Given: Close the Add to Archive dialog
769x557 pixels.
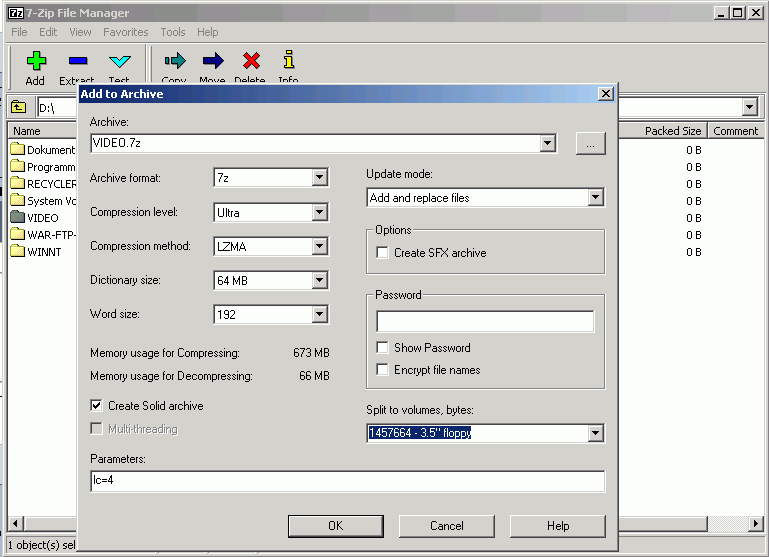Looking at the screenshot, I should 606,94.
